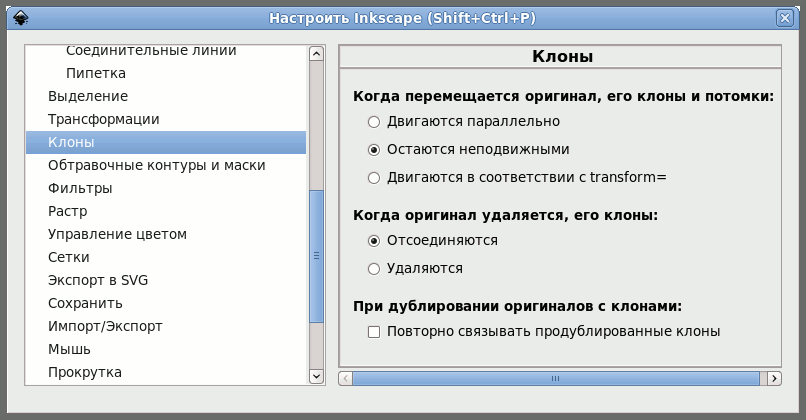Viewport: 806px width, 420px height.
Task: Open 'Обтравочные контуры и маски' page
Action: pos(166,165)
